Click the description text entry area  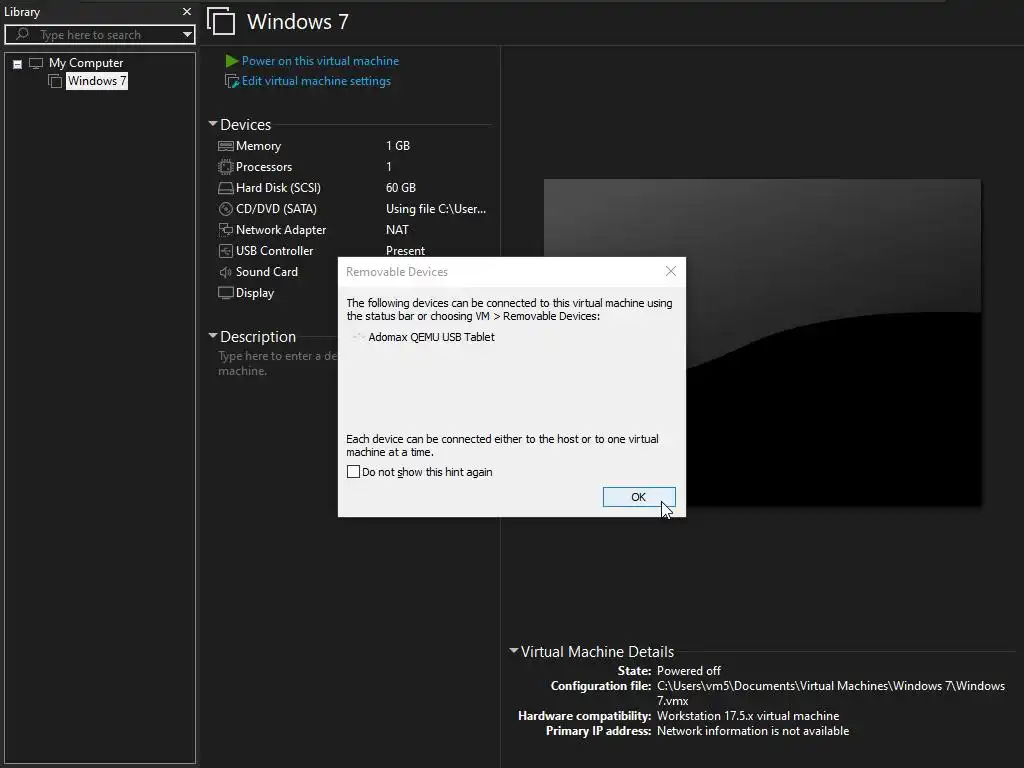coord(278,363)
